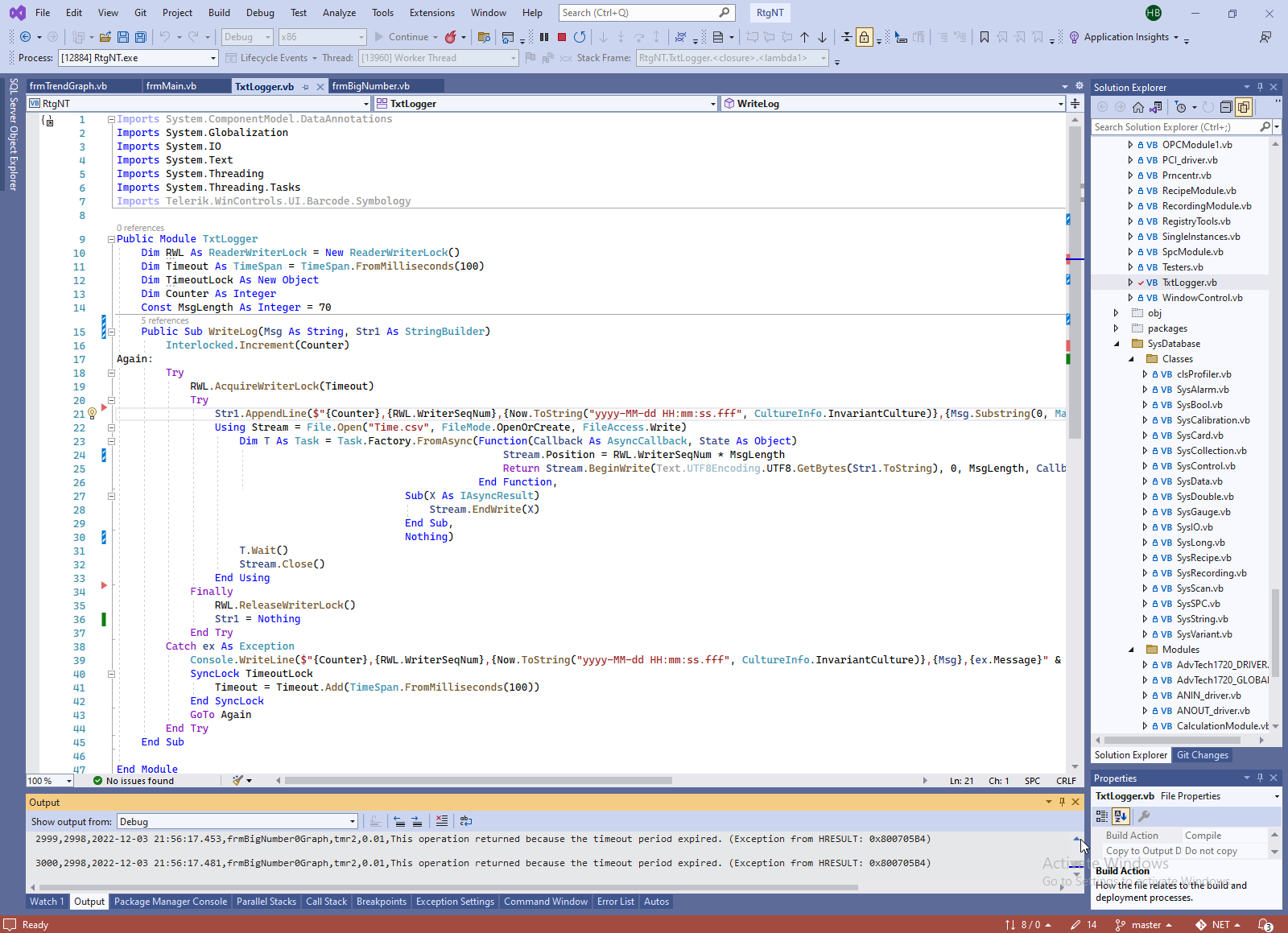
Task: Collapse all items in Solution Explorer
Action: 1225,107
